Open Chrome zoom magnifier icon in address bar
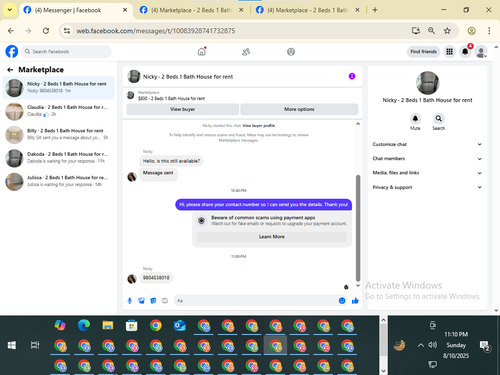 tap(431, 31)
